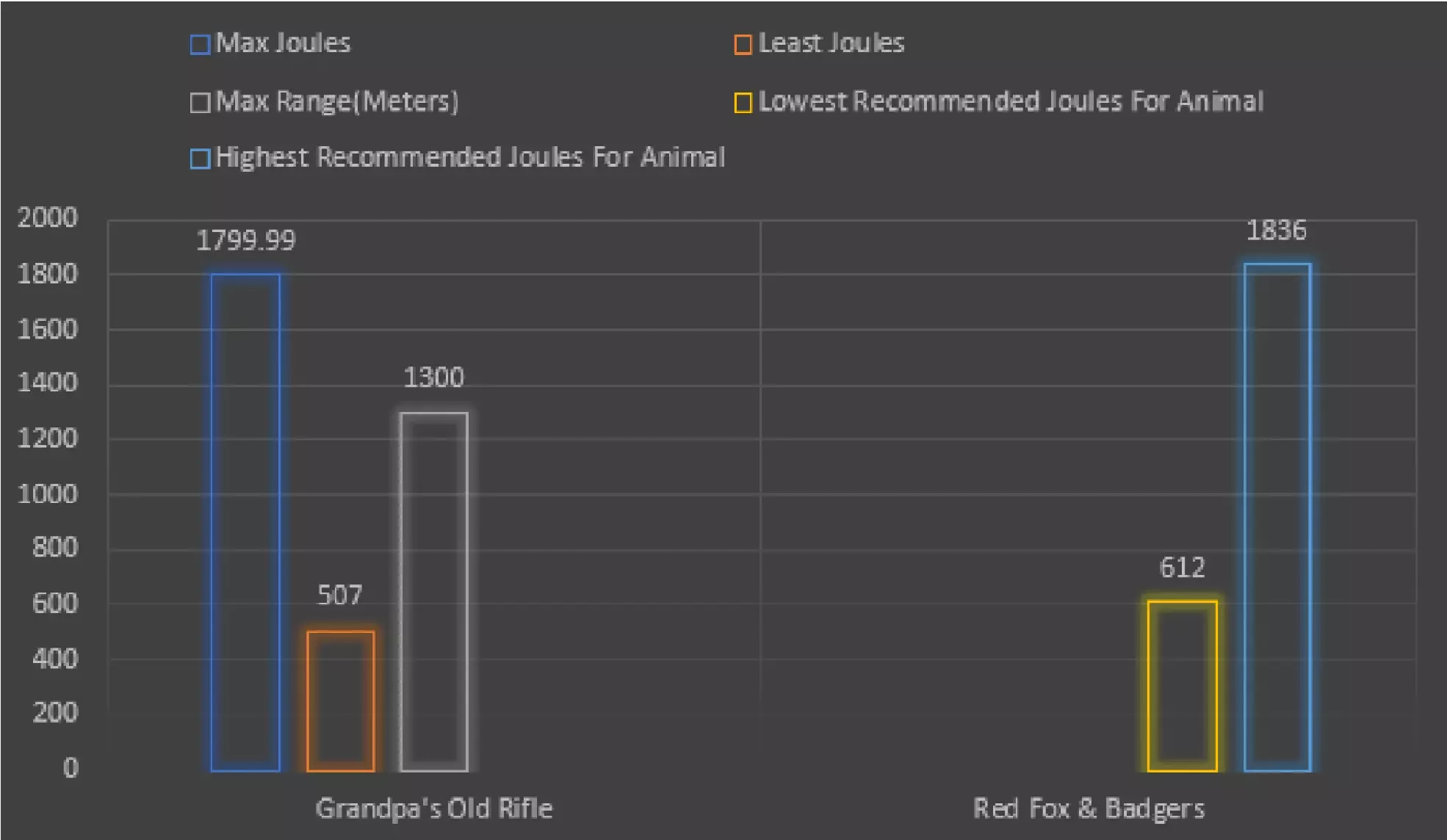Select the yellow Lowest Recommended Joules bar
The height and width of the screenshot is (840, 1447).
click(1182, 687)
